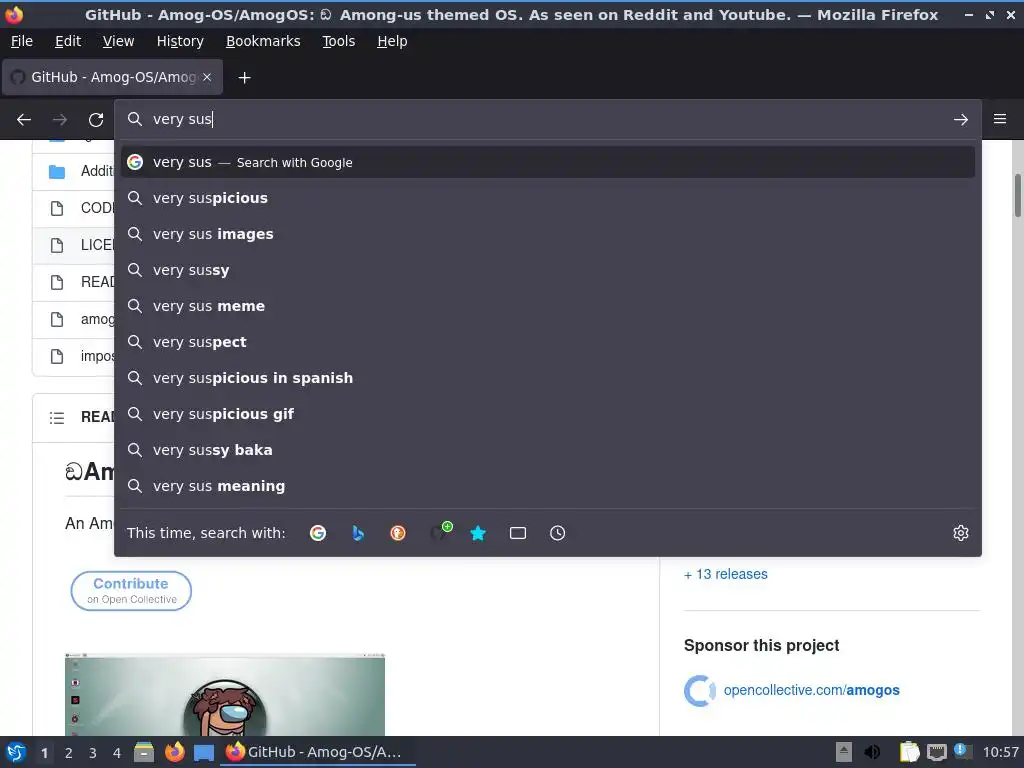The height and width of the screenshot is (768, 1024).
Task: Pick the 'very suspect' suggestion
Action: 547,342
